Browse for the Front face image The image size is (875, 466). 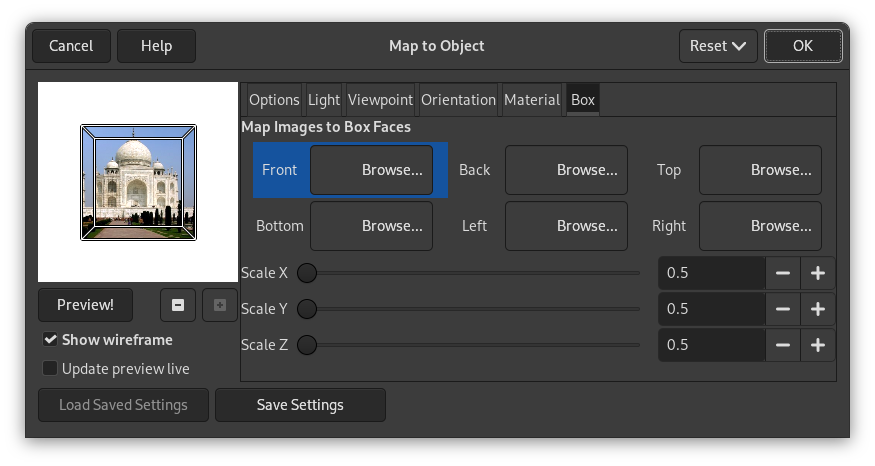372,170
